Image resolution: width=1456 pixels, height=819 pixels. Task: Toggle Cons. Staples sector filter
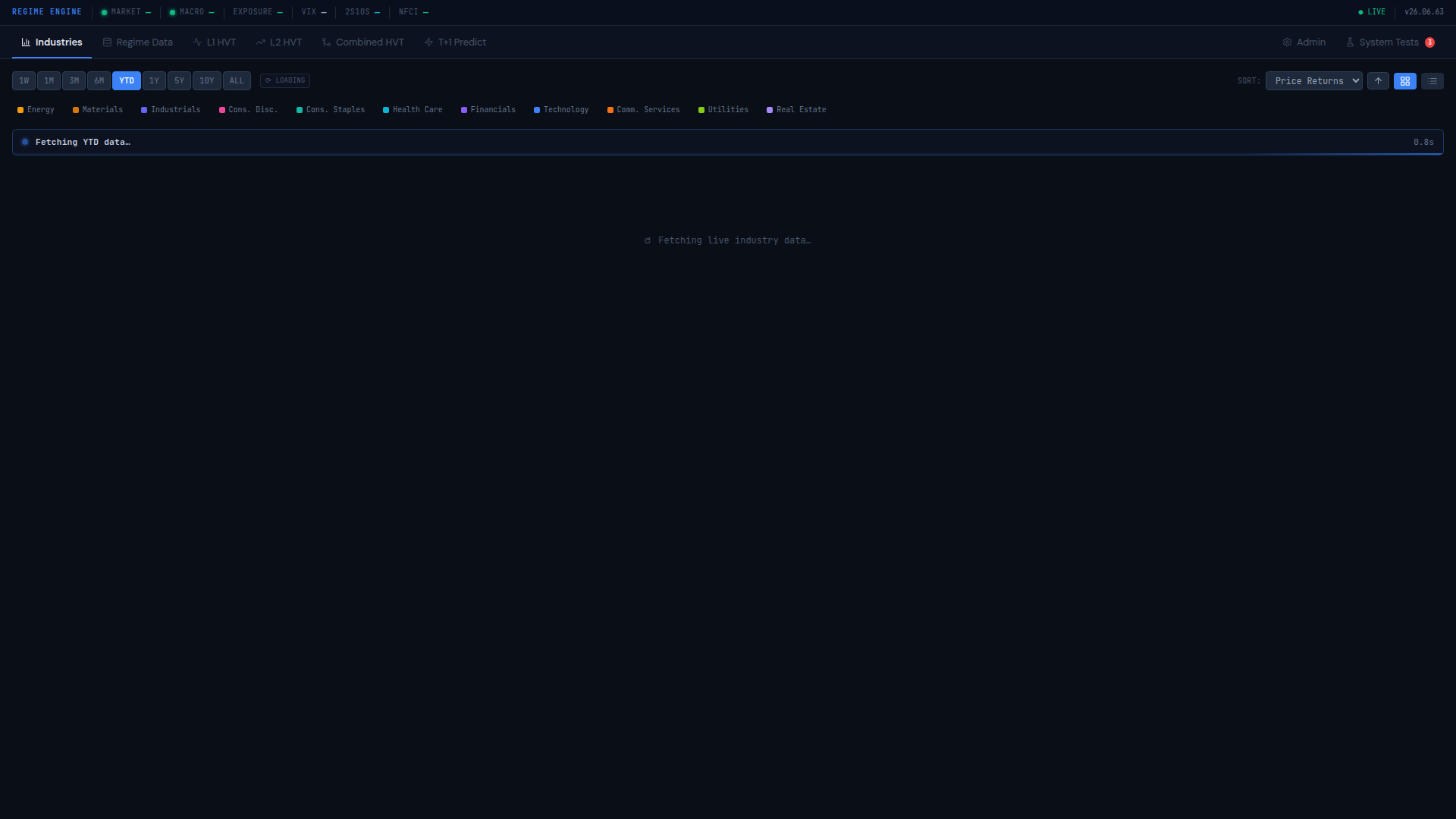point(331,110)
